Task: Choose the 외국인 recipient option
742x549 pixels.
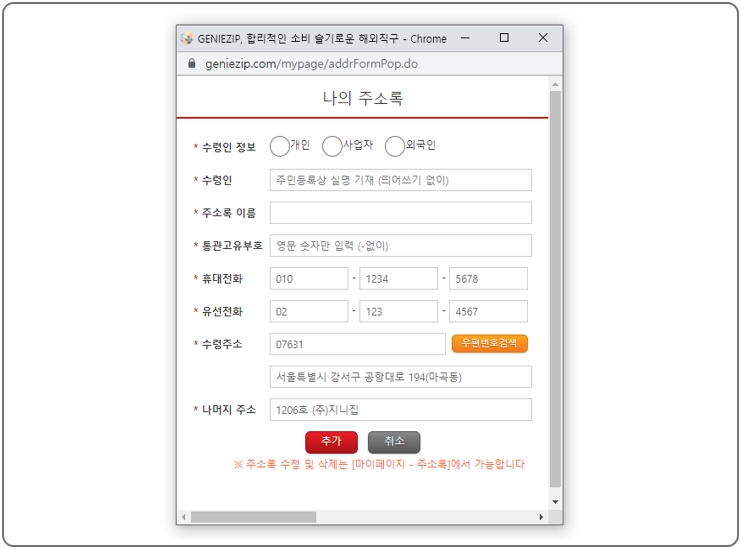Action: pos(395,147)
